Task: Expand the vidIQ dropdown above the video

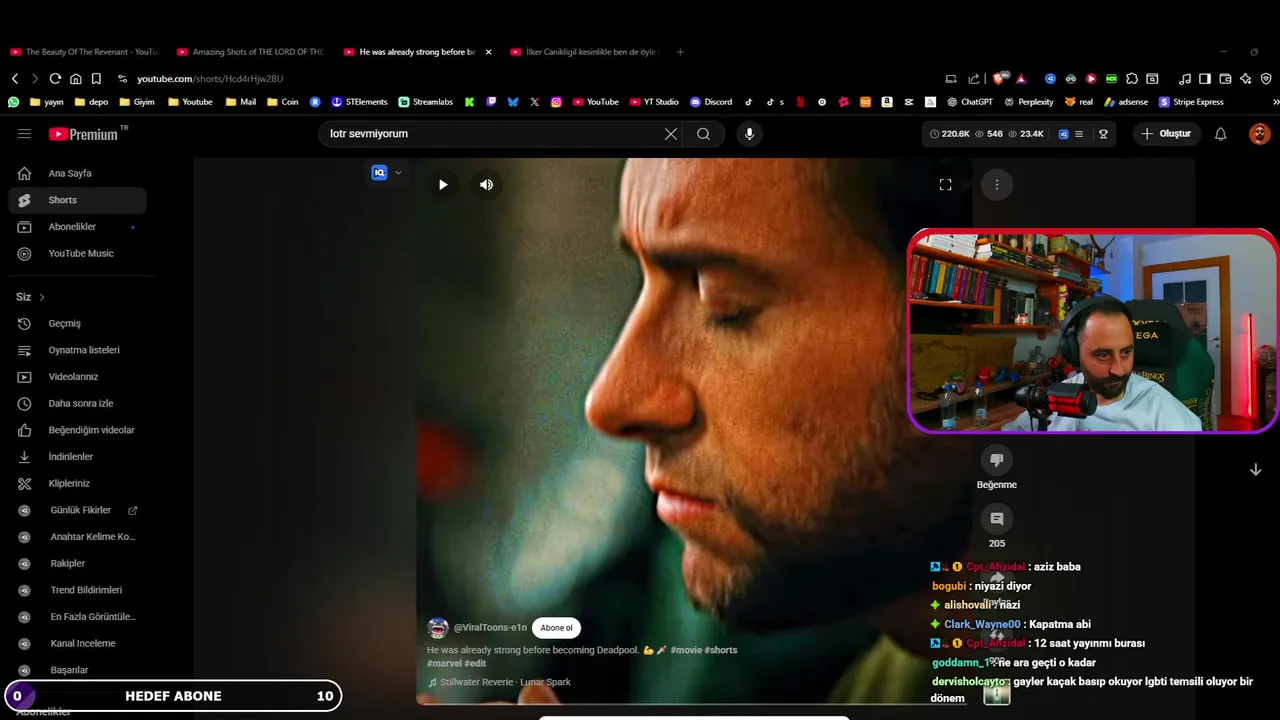Action: [x=398, y=172]
